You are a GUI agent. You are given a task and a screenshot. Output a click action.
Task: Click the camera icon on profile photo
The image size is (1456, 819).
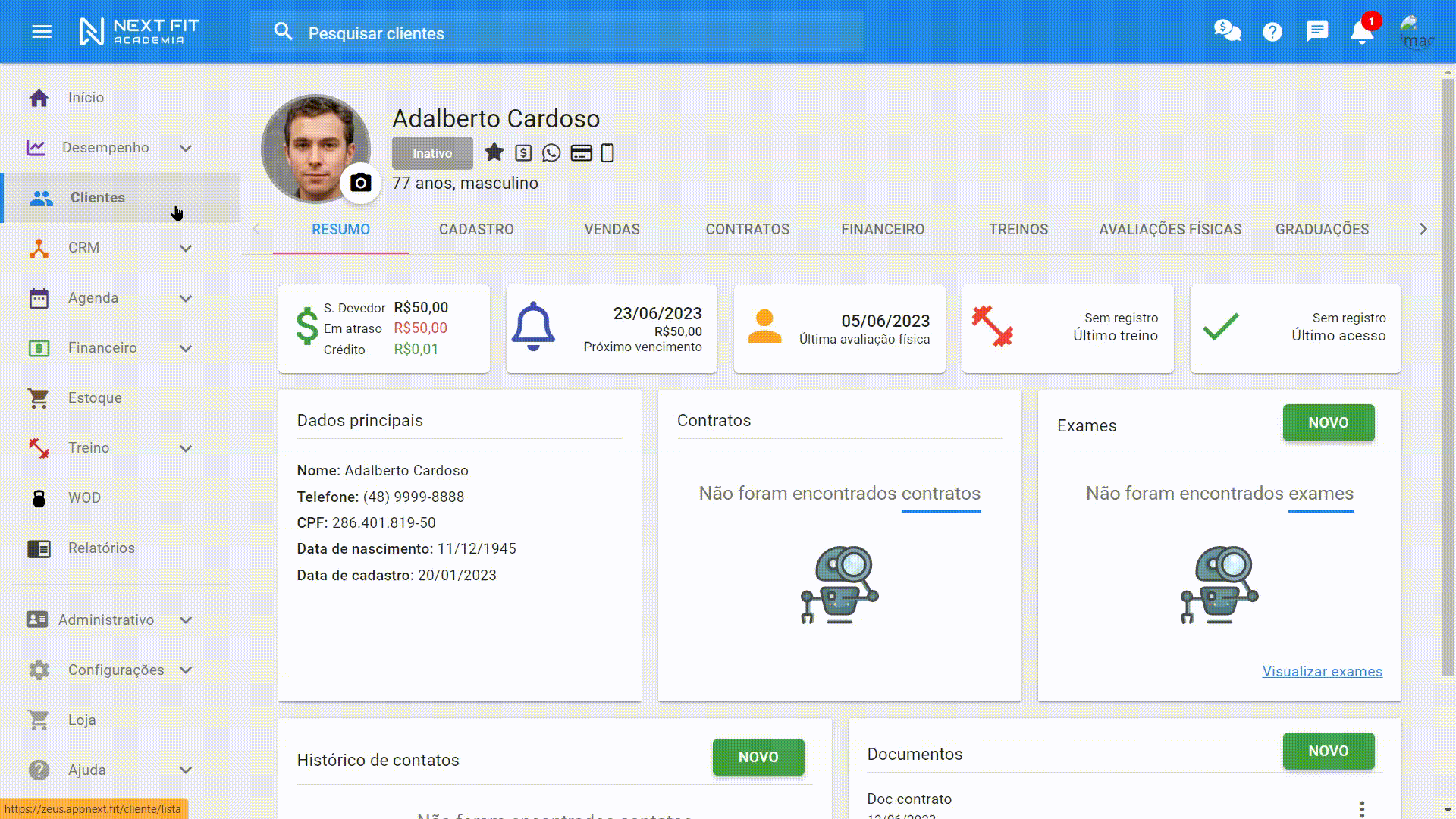point(361,183)
